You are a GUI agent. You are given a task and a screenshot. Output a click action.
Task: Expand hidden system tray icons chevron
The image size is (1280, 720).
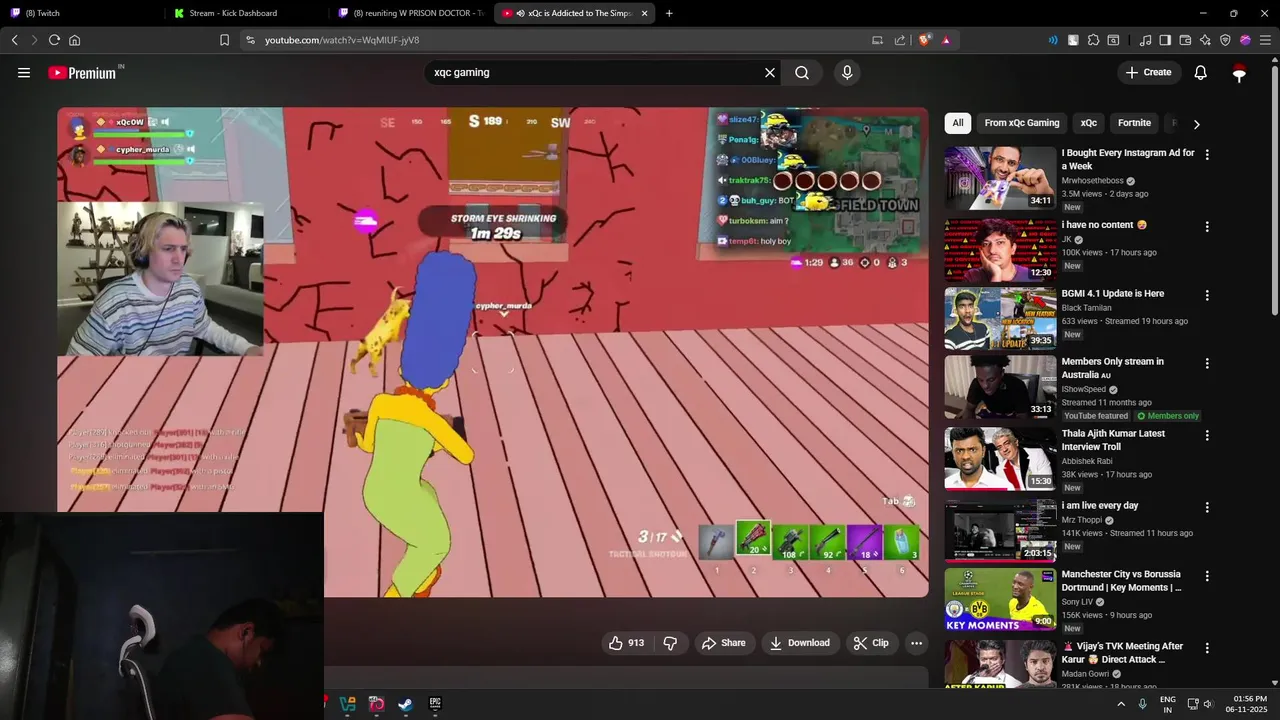click(1120, 704)
